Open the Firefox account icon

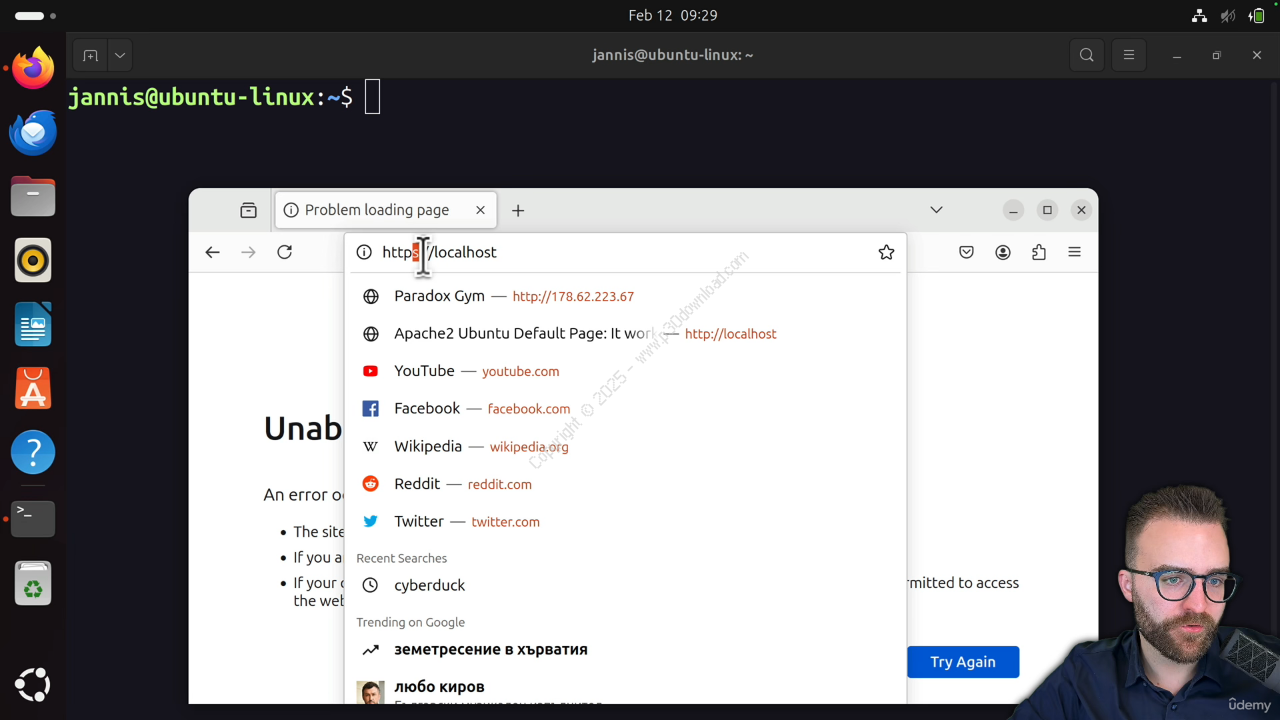pos(1003,252)
